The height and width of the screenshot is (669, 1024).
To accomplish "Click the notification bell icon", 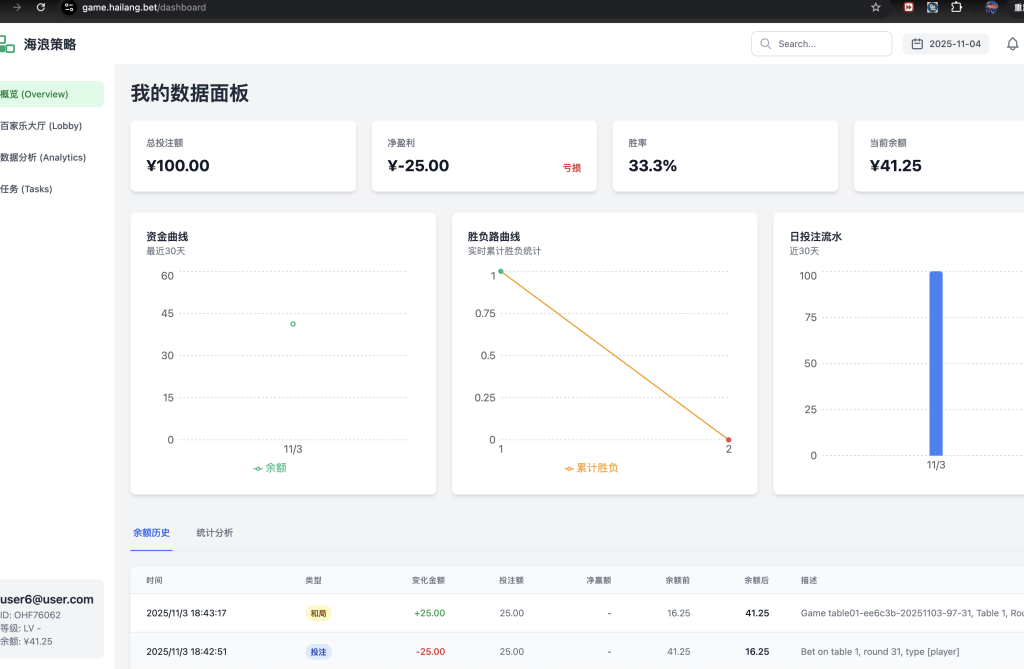I will tap(1012, 44).
